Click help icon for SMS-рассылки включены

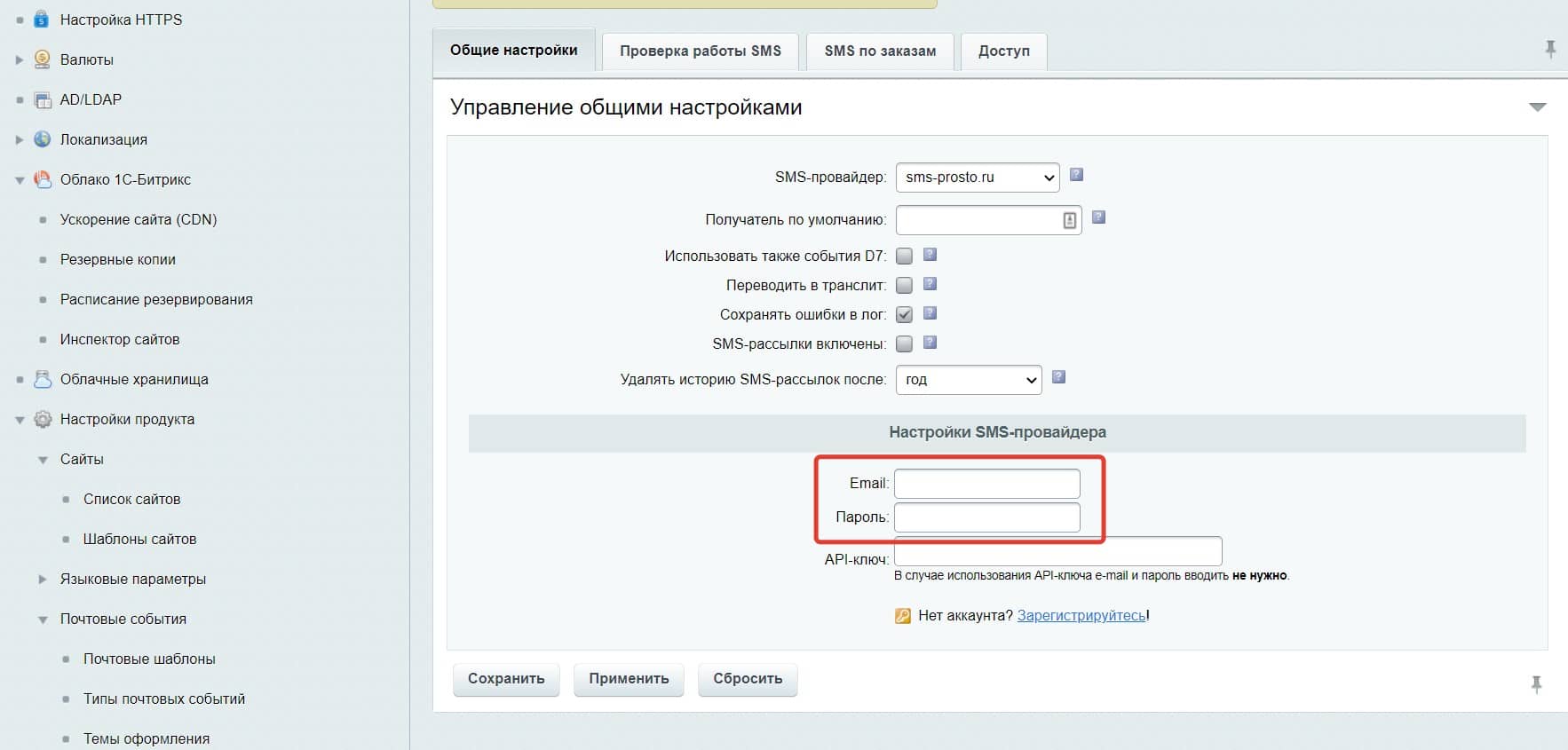point(930,343)
